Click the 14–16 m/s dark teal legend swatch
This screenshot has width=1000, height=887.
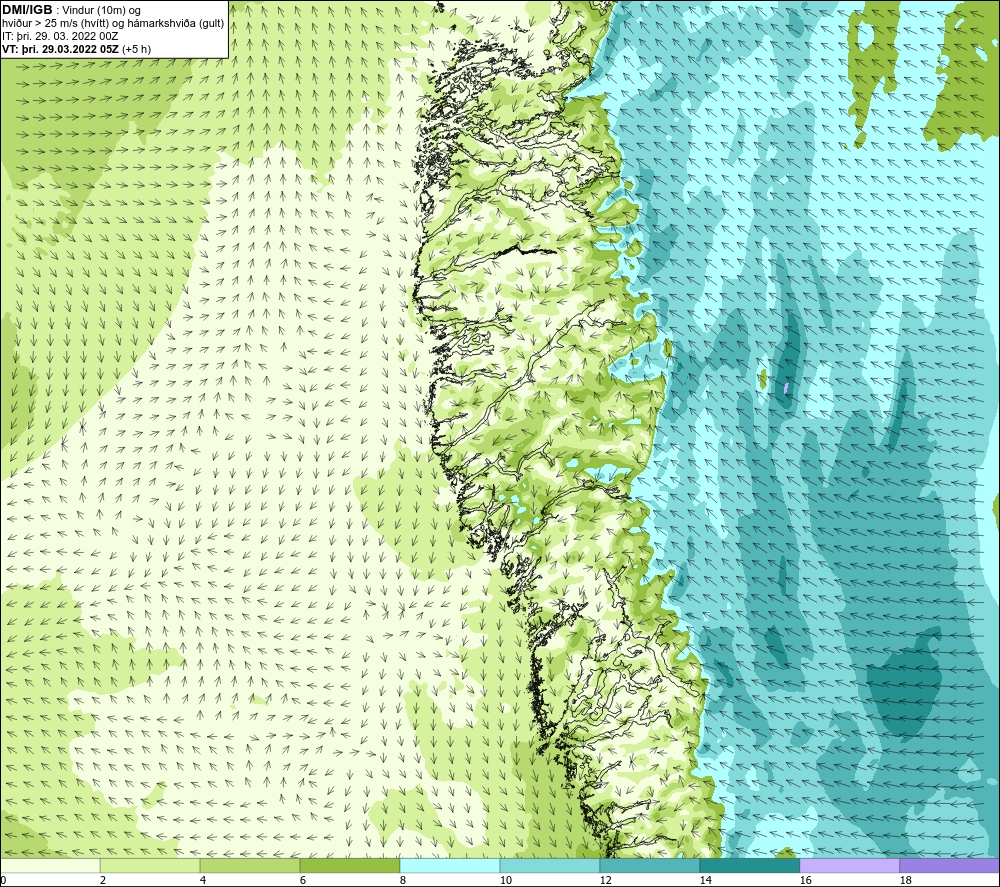pos(749,865)
